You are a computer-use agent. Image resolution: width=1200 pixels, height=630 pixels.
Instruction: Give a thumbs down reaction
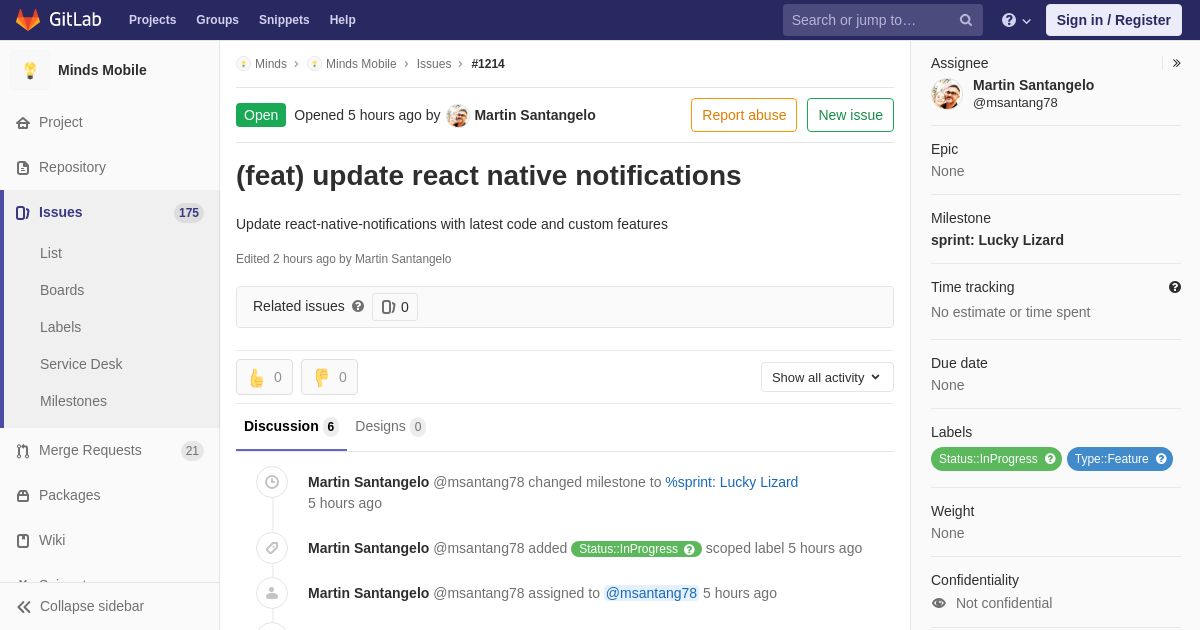coord(329,377)
